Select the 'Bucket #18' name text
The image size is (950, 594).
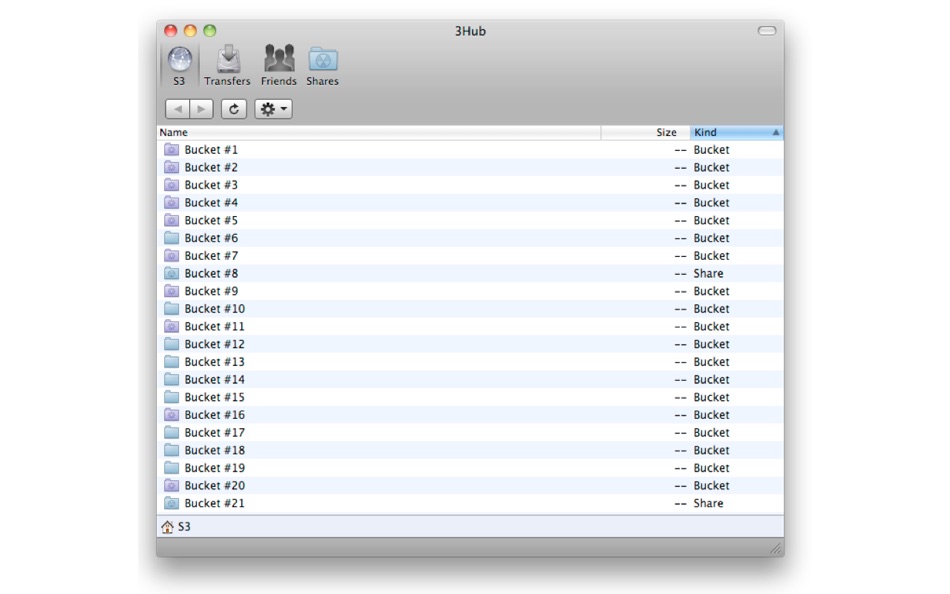click(x=214, y=450)
